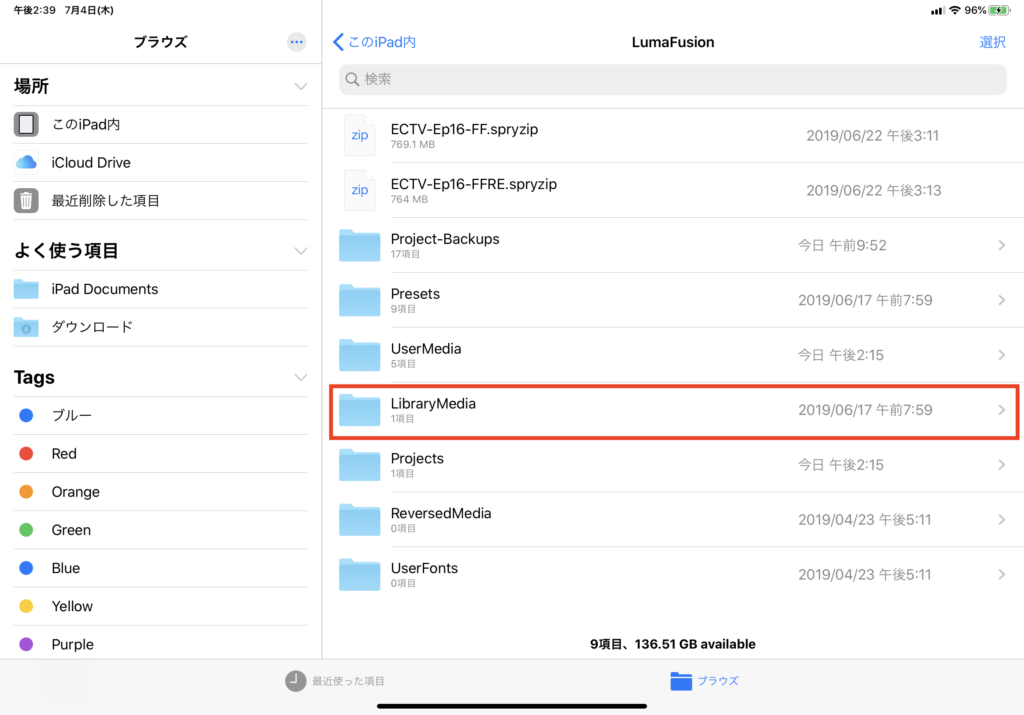Viewport: 1024px width, 715px height.
Task: Click the Project-Backups folder icon
Action: tap(359, 245)
